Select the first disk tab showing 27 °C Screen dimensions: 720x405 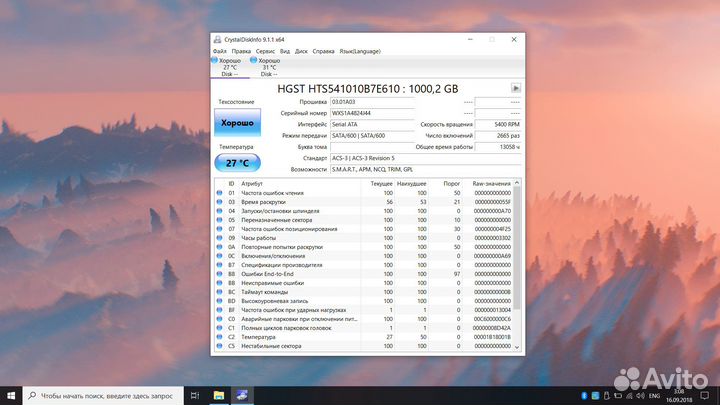pyautogui.click(x=230, y=67)
